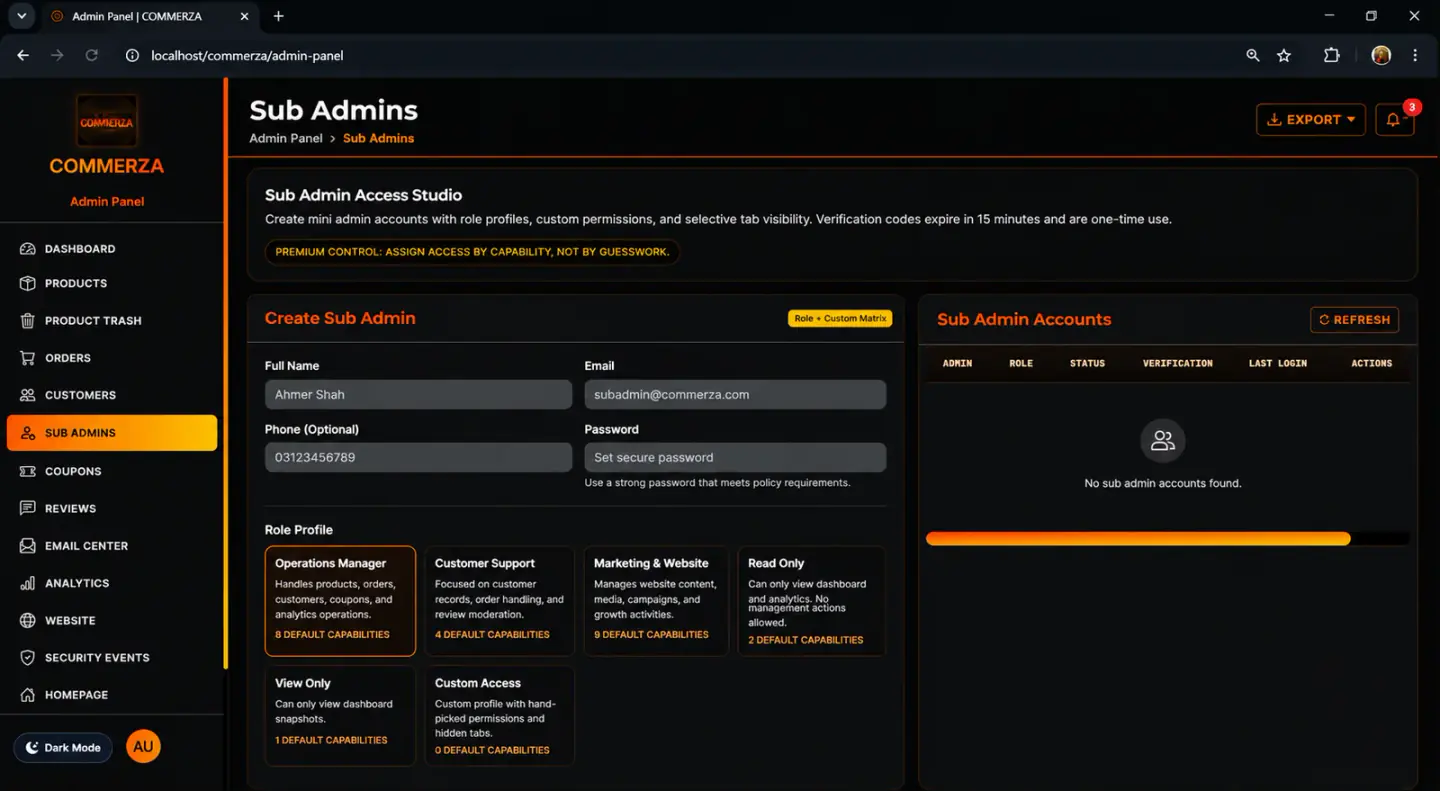Open the Coupons ticket icon
Image resolution: width=1440 pixels, height=791 pixels.
pyautogui.click(x=28, y=471)
